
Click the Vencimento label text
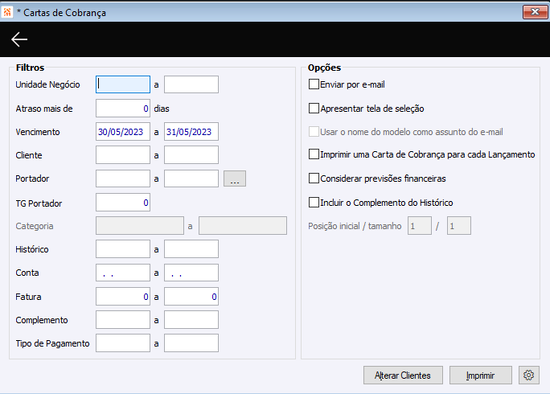pyautogui.click(x=38, y=132)
